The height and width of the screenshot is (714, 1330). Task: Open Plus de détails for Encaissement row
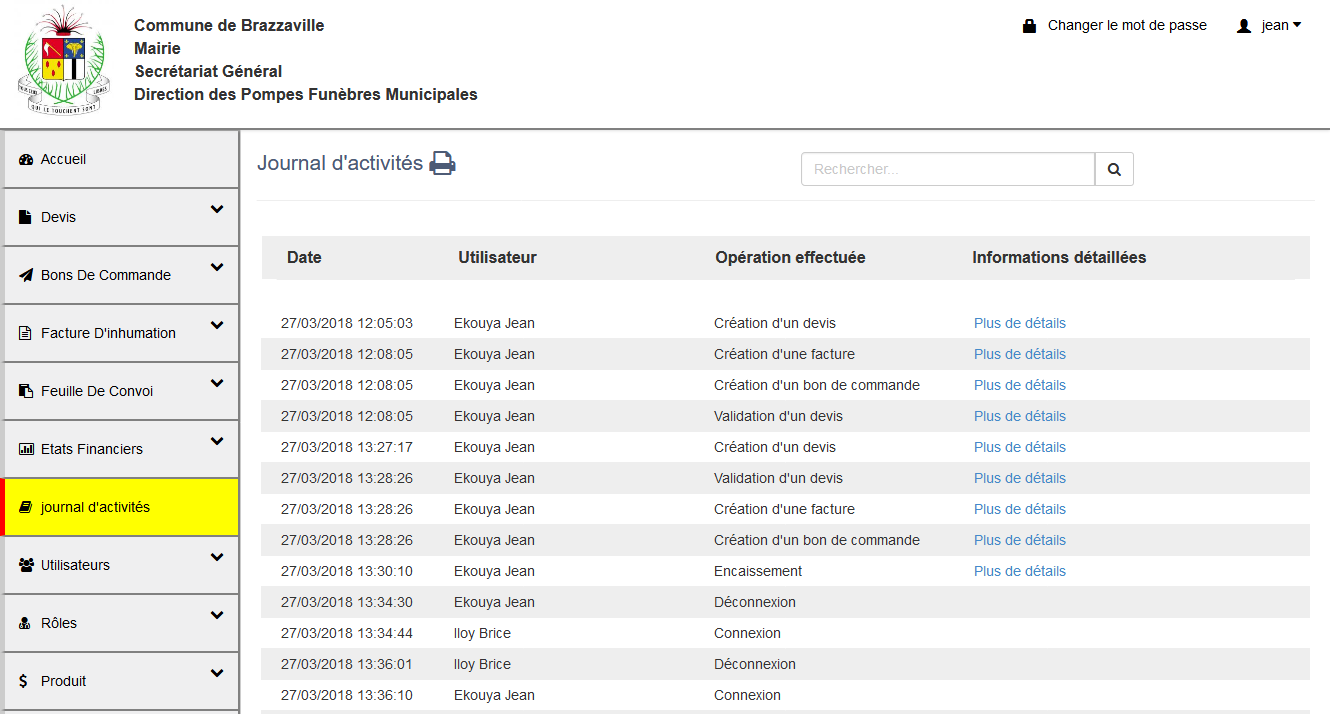click(1019, 571)
